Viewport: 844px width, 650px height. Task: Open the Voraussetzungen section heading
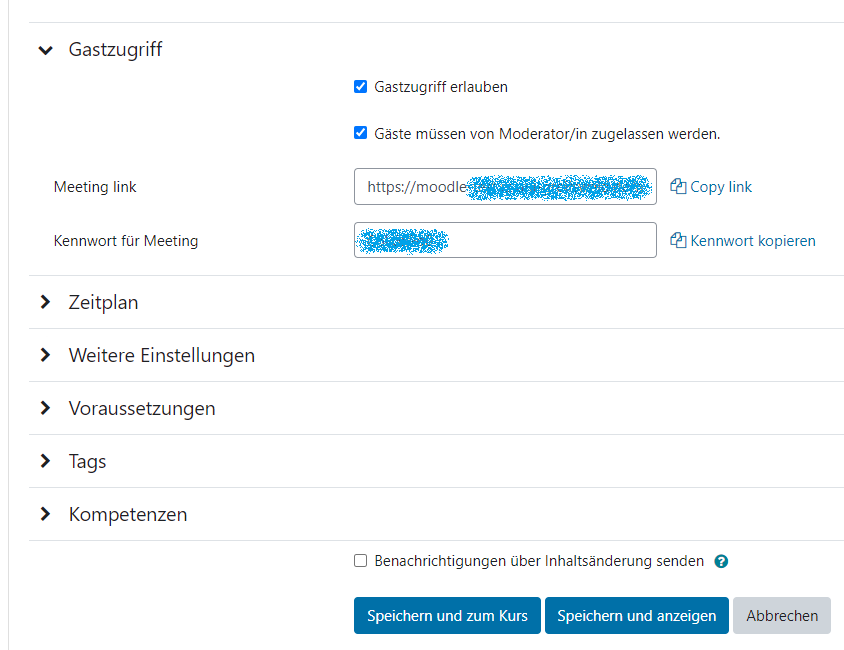[x=141, y=408]
